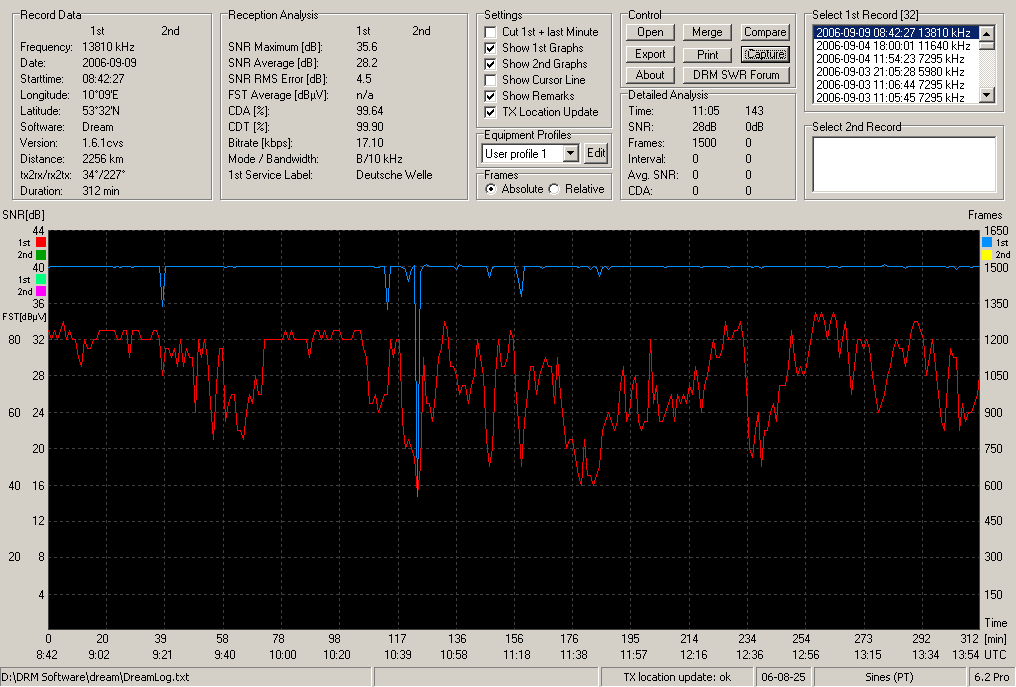Enable Cut 1st + last Minute checkbox
This screenshot has height=687, width=1016.
491,32
